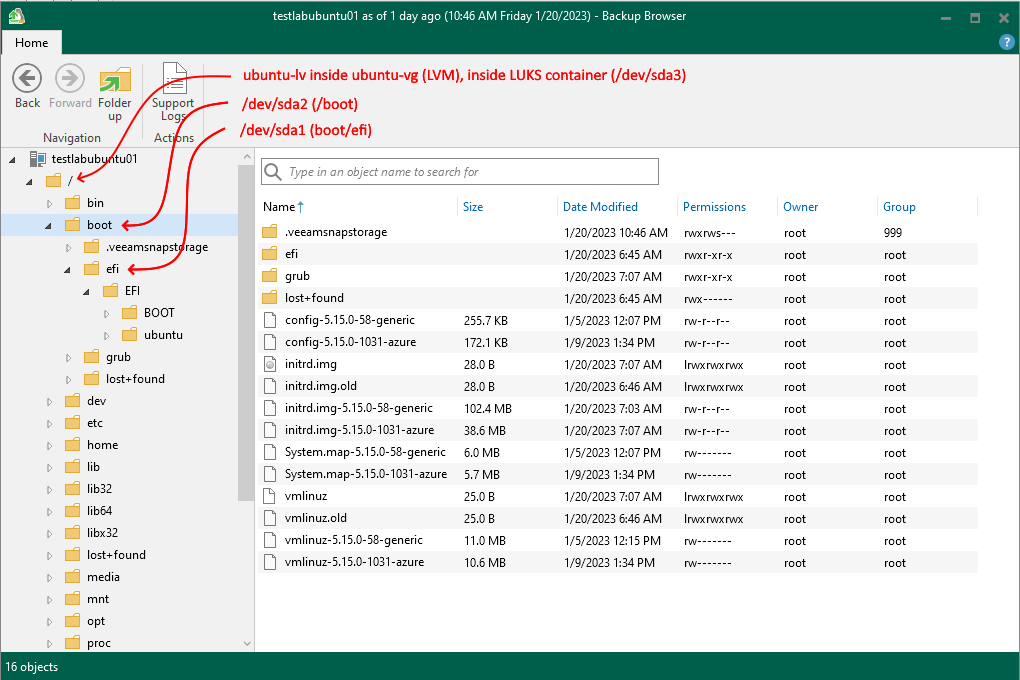
Task: Expand the bin folder node
Action: 49,204
